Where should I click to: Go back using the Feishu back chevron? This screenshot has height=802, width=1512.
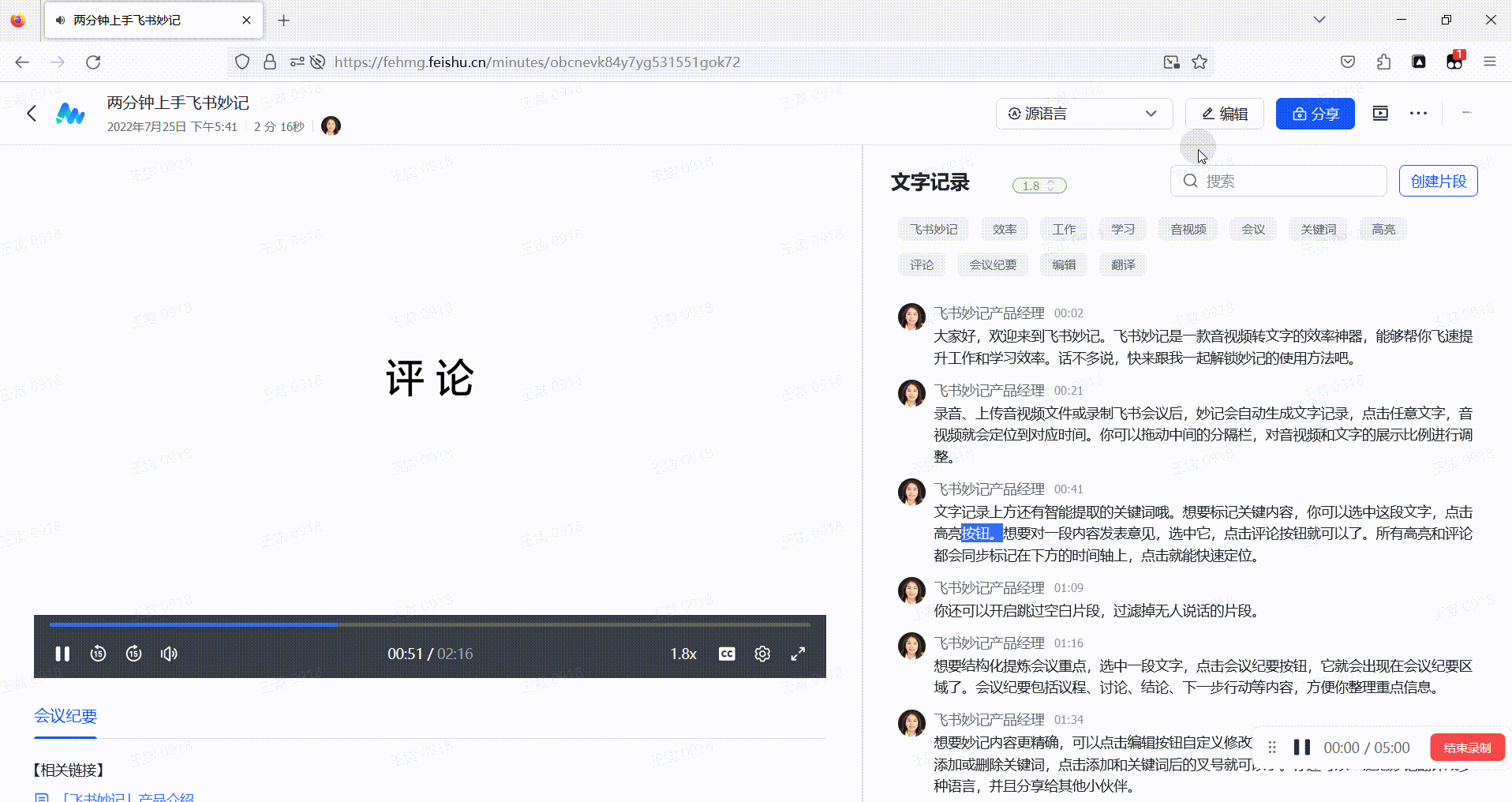tap(32, 114)
